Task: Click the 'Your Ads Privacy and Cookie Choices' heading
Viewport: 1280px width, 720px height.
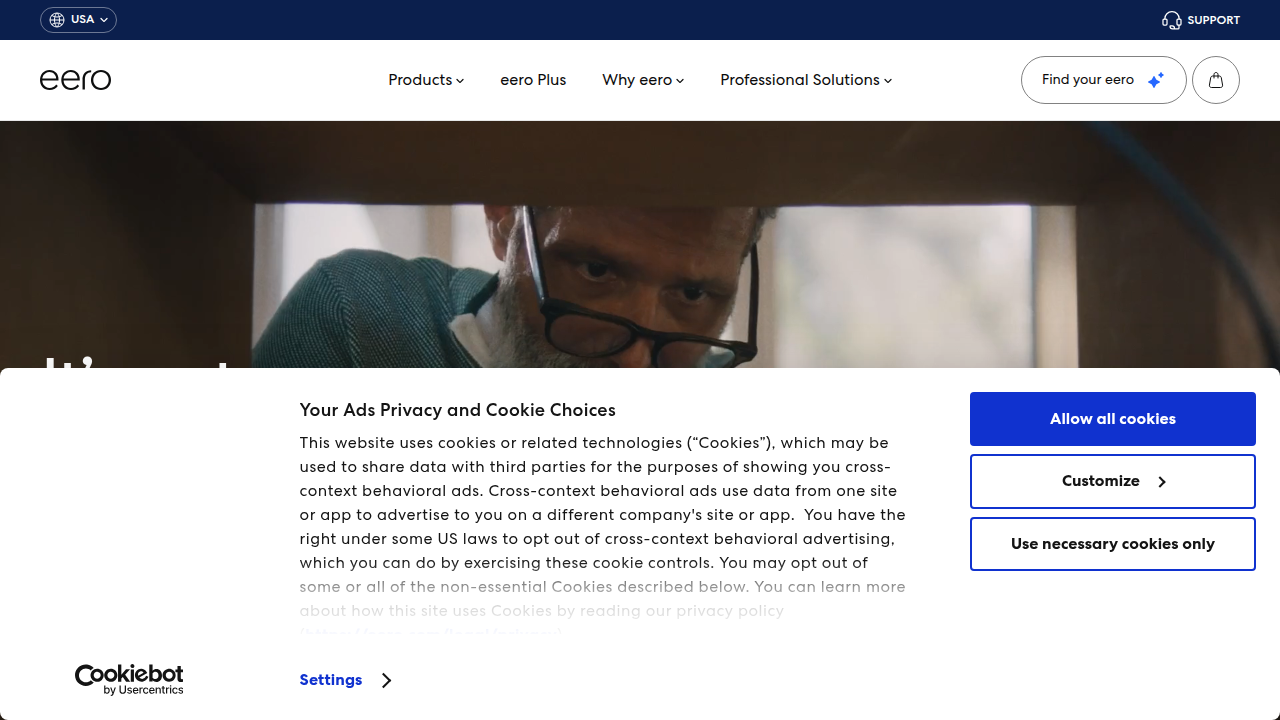Action: pyautogui.click(x=457, y=410)
